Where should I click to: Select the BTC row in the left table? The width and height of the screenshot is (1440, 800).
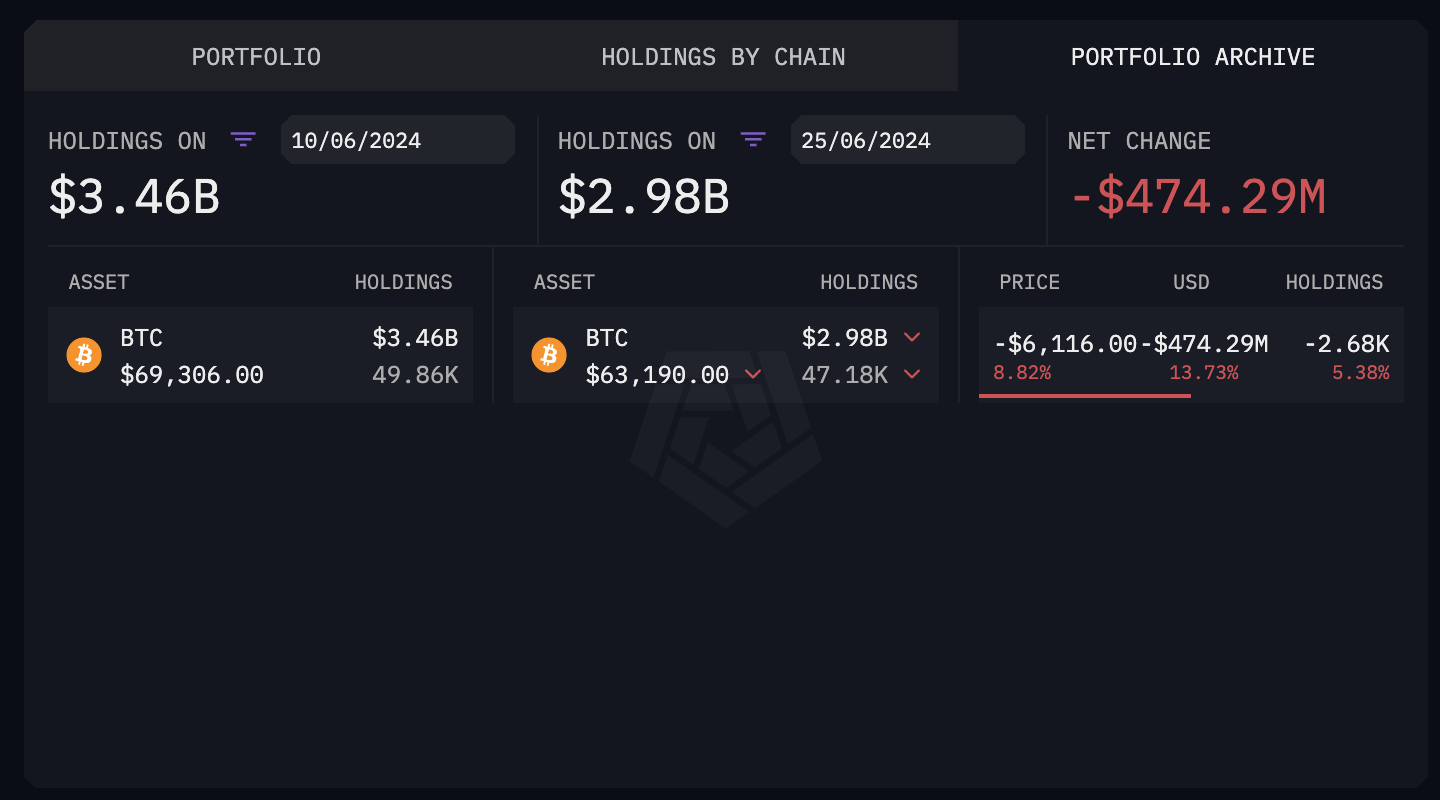(260, 355)
